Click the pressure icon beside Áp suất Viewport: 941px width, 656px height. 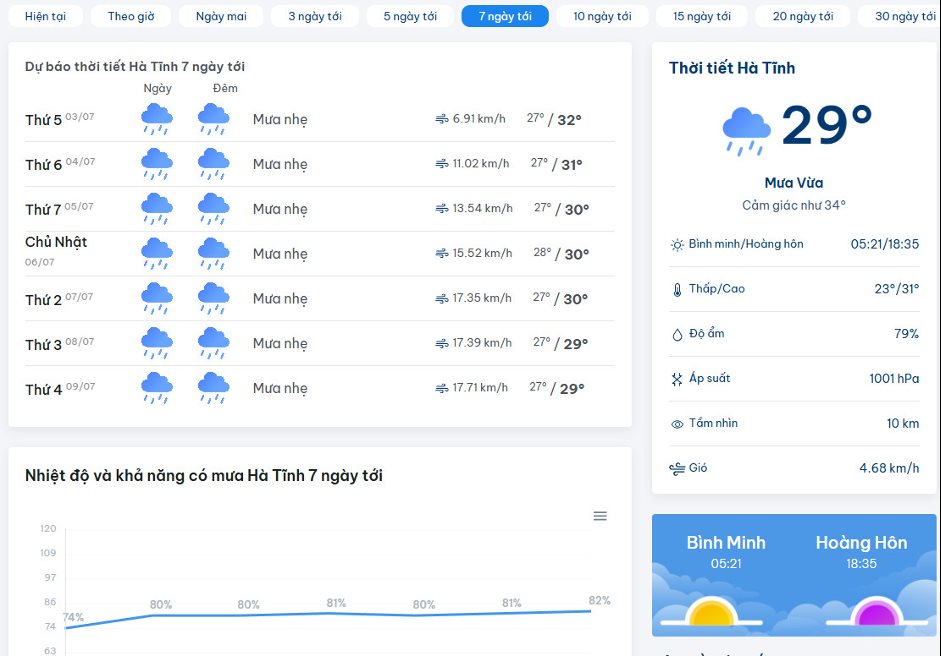tap(677, 379)
